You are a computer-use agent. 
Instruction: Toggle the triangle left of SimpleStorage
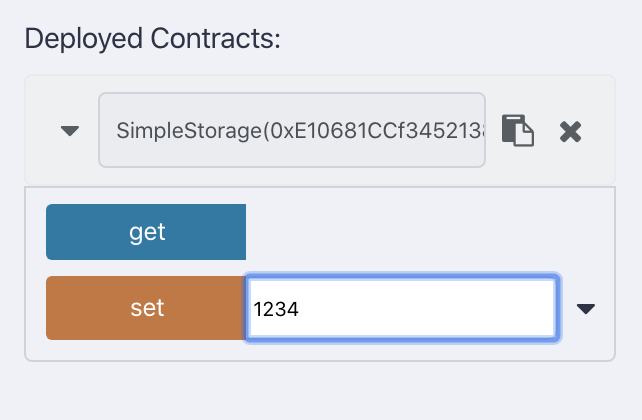pos(70,131)
